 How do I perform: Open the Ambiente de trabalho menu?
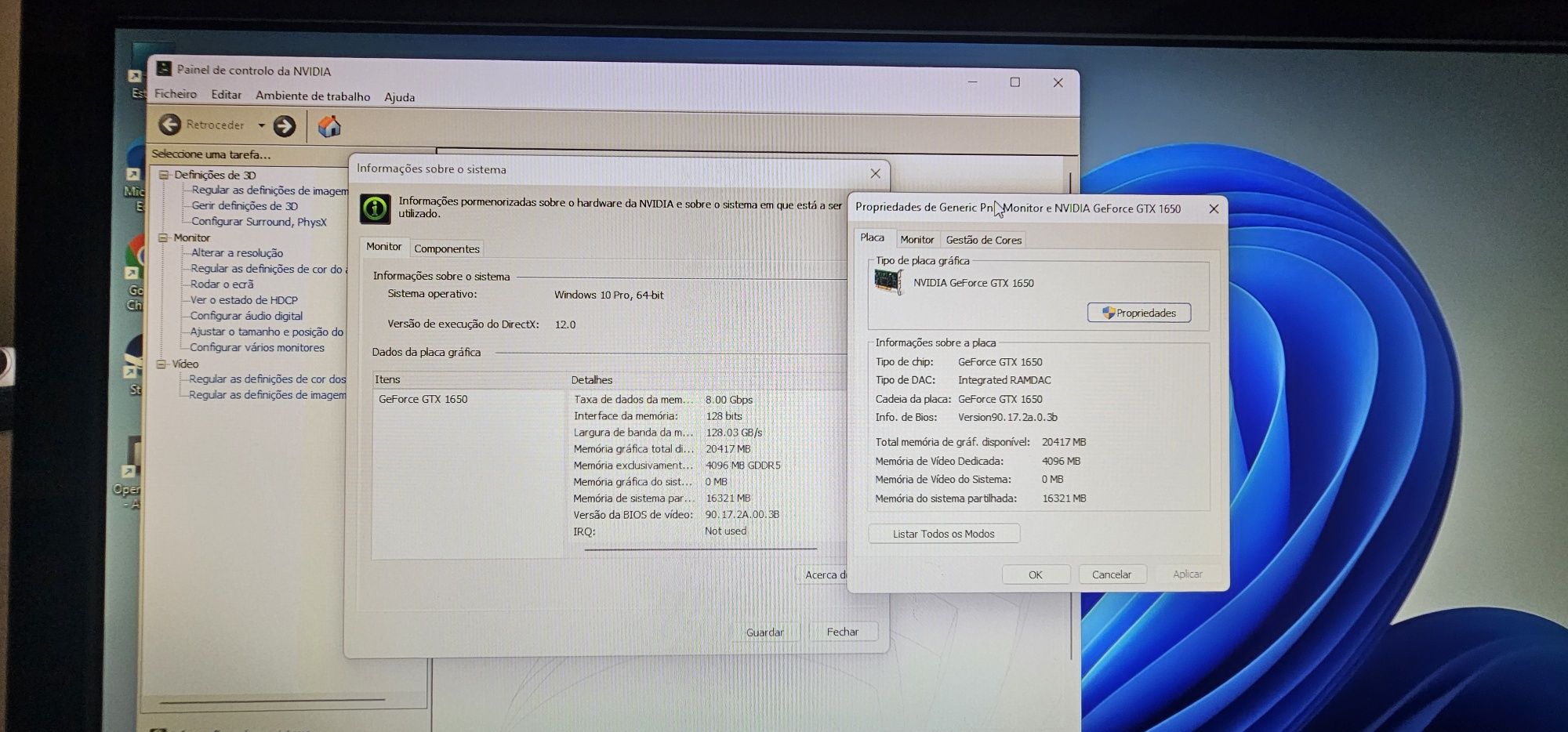(313, 96)
